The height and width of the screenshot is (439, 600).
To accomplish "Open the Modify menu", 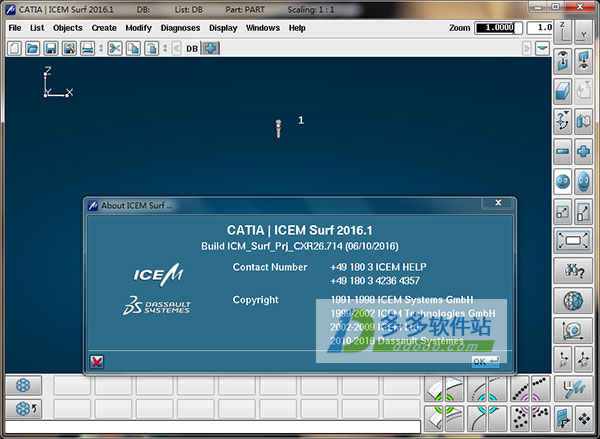I will pyautogui.click(x=139, y=28).
